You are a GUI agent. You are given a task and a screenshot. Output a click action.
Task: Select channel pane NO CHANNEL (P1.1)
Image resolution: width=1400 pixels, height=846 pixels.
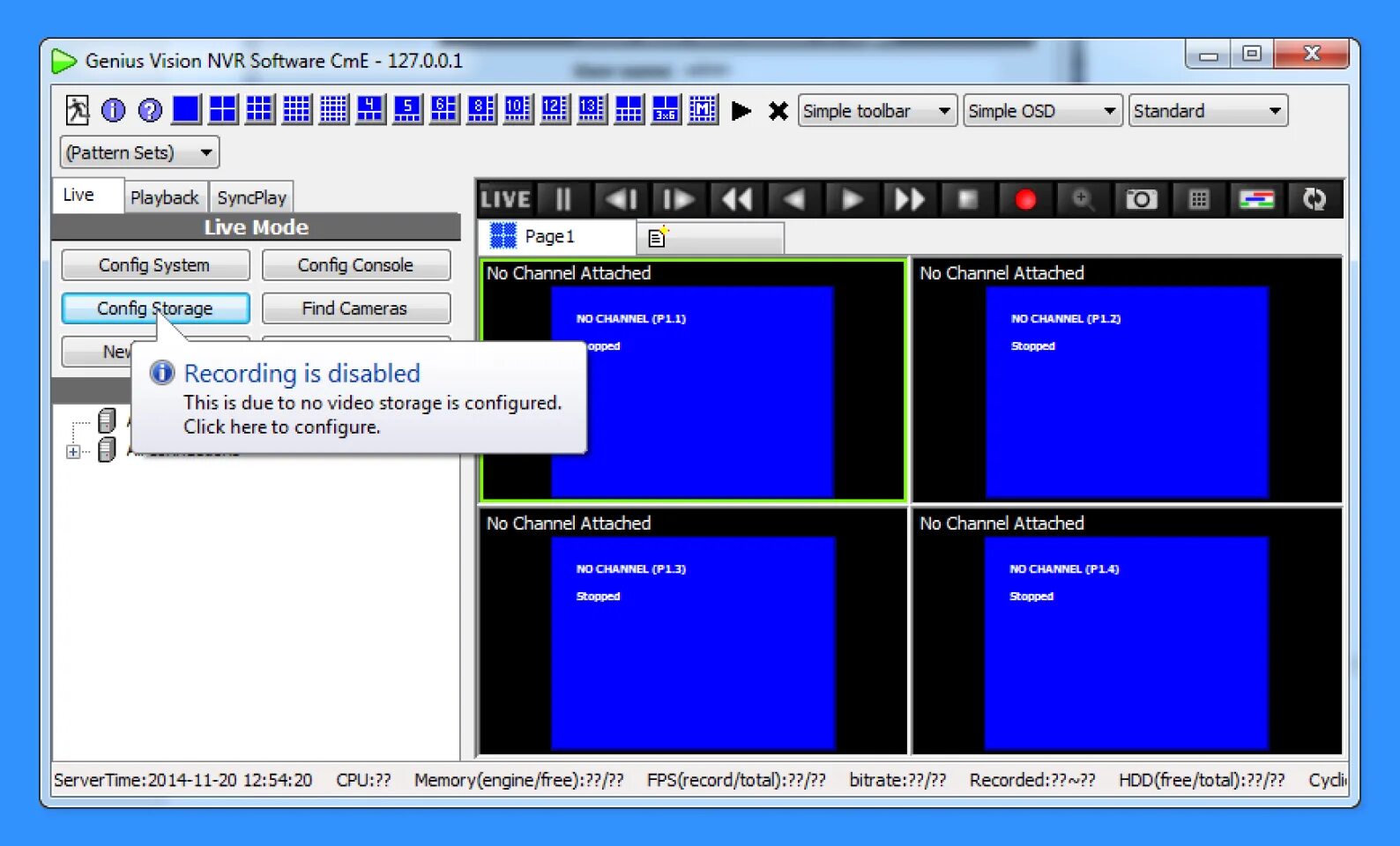[x=693, y=380]
